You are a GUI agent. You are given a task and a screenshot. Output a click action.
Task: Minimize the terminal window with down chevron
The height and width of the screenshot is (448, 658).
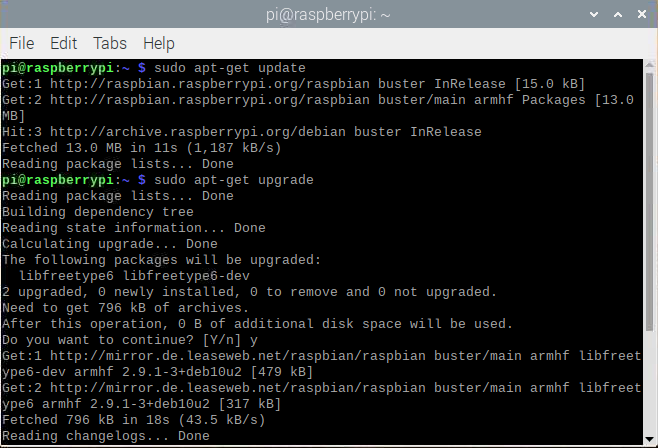[594, 14]
